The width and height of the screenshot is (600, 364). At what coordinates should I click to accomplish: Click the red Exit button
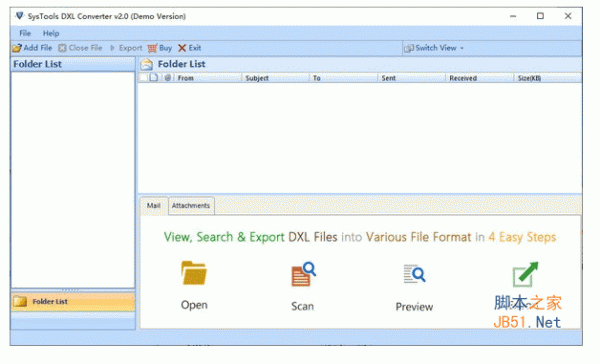coord(189,48)
